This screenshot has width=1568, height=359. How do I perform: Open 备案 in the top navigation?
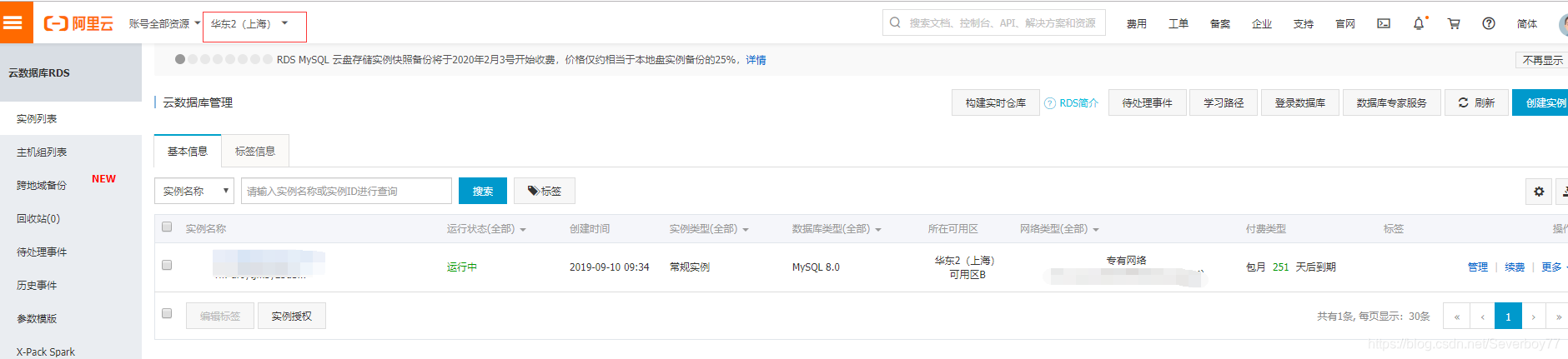click(1220, 23)
